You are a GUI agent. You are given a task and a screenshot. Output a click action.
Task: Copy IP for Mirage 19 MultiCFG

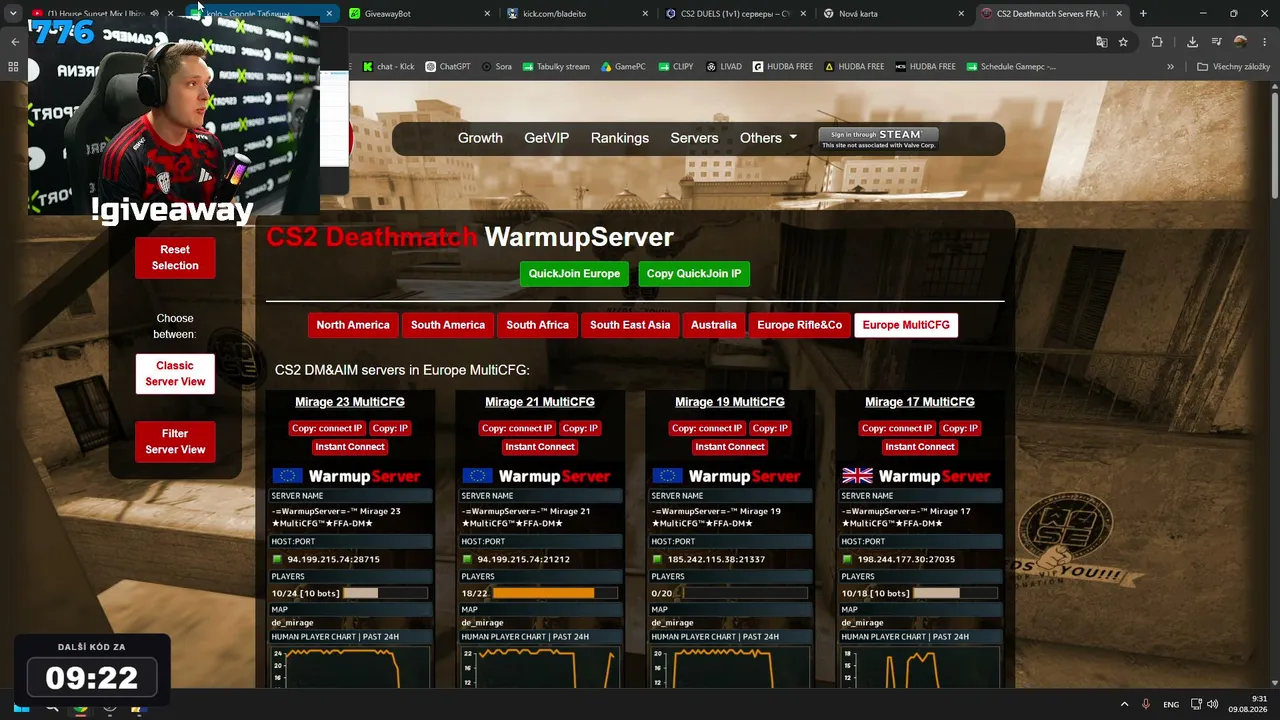point(770,428)
